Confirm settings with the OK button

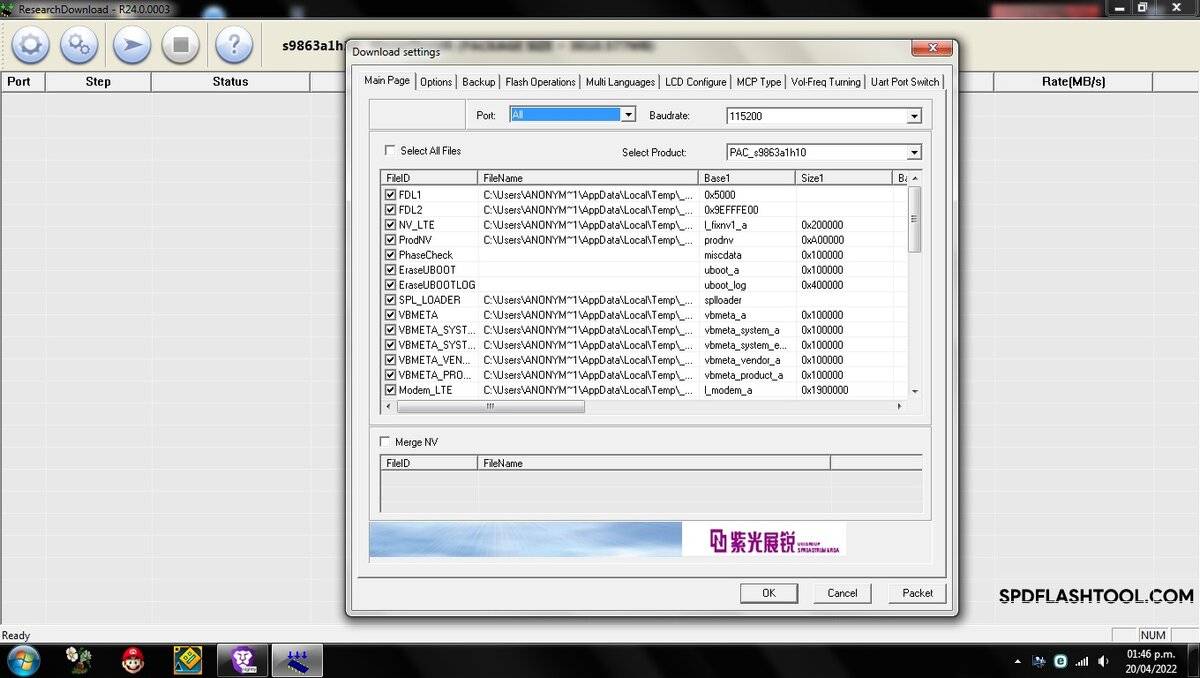(x=768, y=593)
